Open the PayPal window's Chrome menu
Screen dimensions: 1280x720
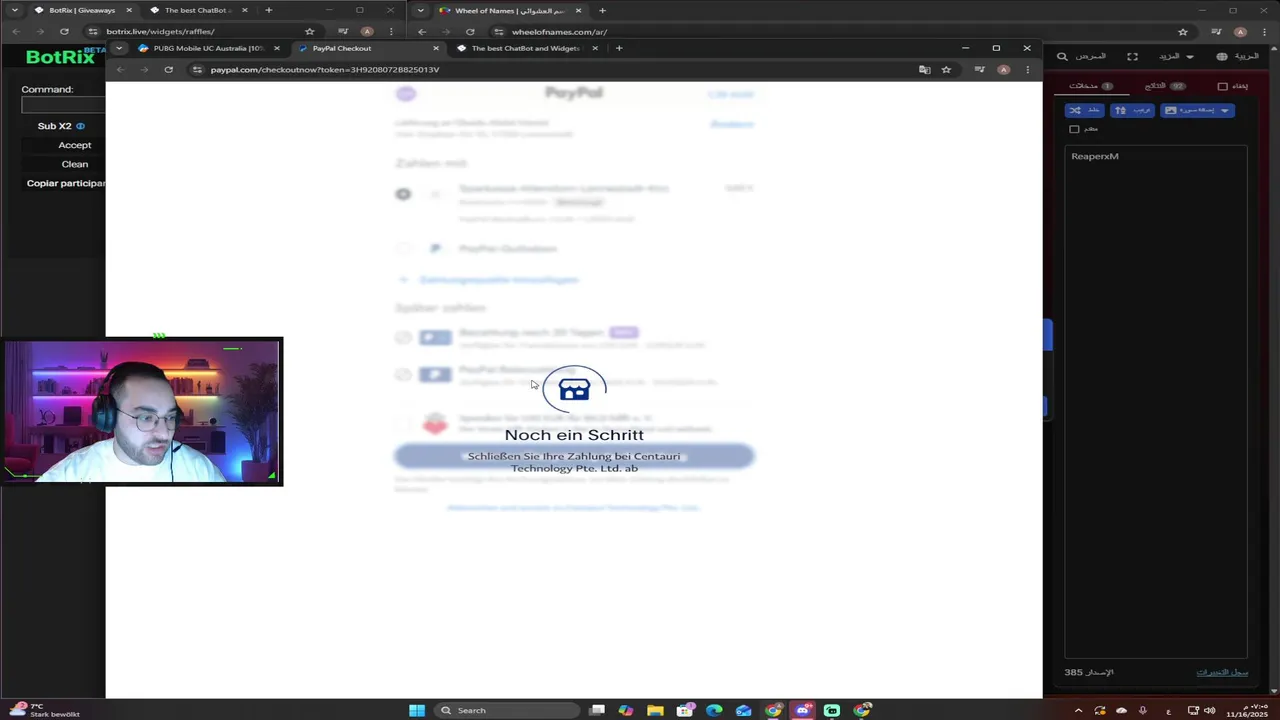1027,69
